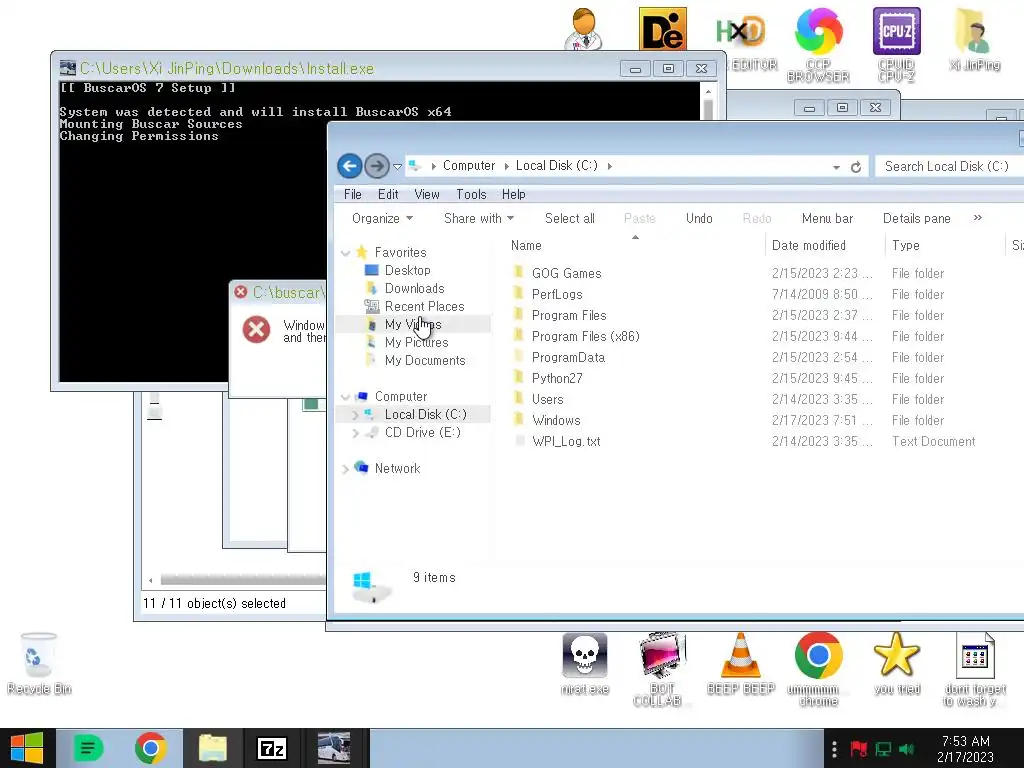Select the Users folder
Viewport: 1024px width, 768px height.
point(547,399)
